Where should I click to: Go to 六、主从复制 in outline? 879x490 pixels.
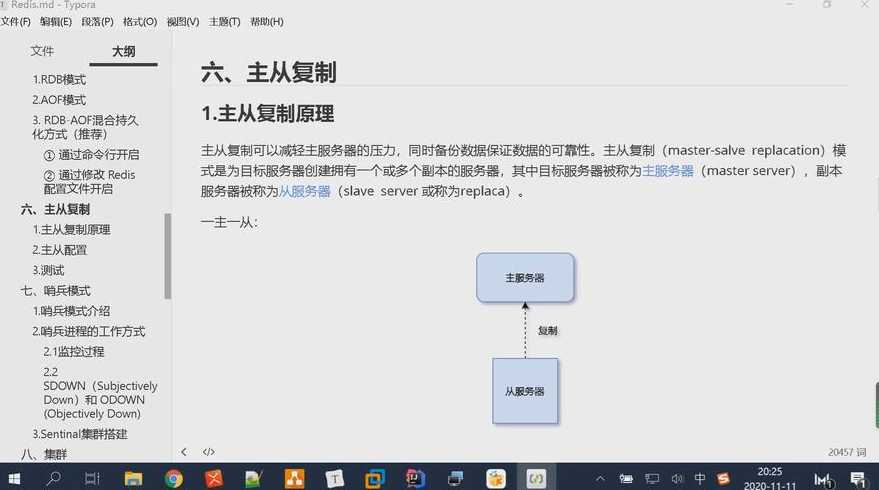(x=55, y=210)
